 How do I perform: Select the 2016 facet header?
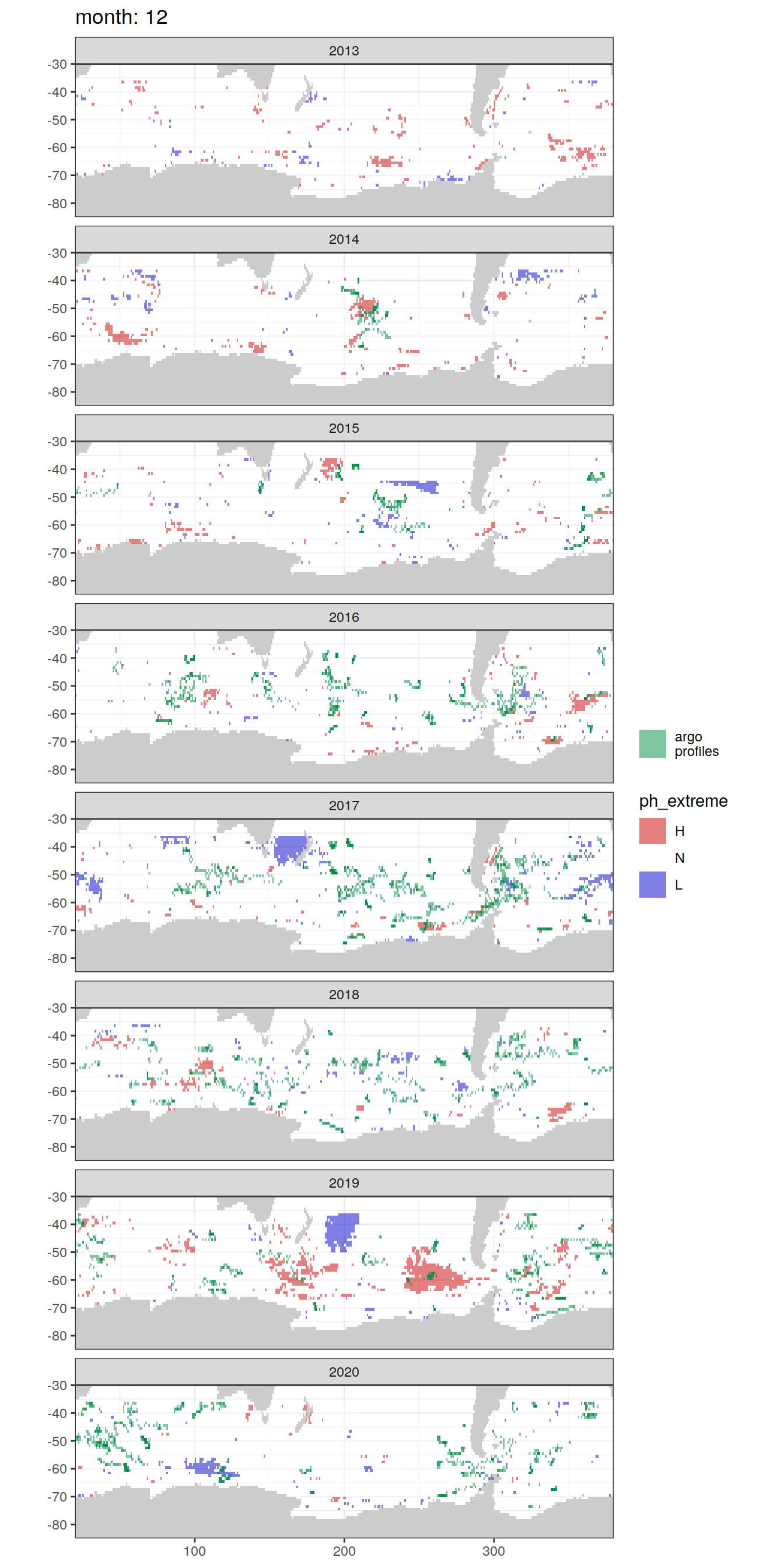coord(344,617)
